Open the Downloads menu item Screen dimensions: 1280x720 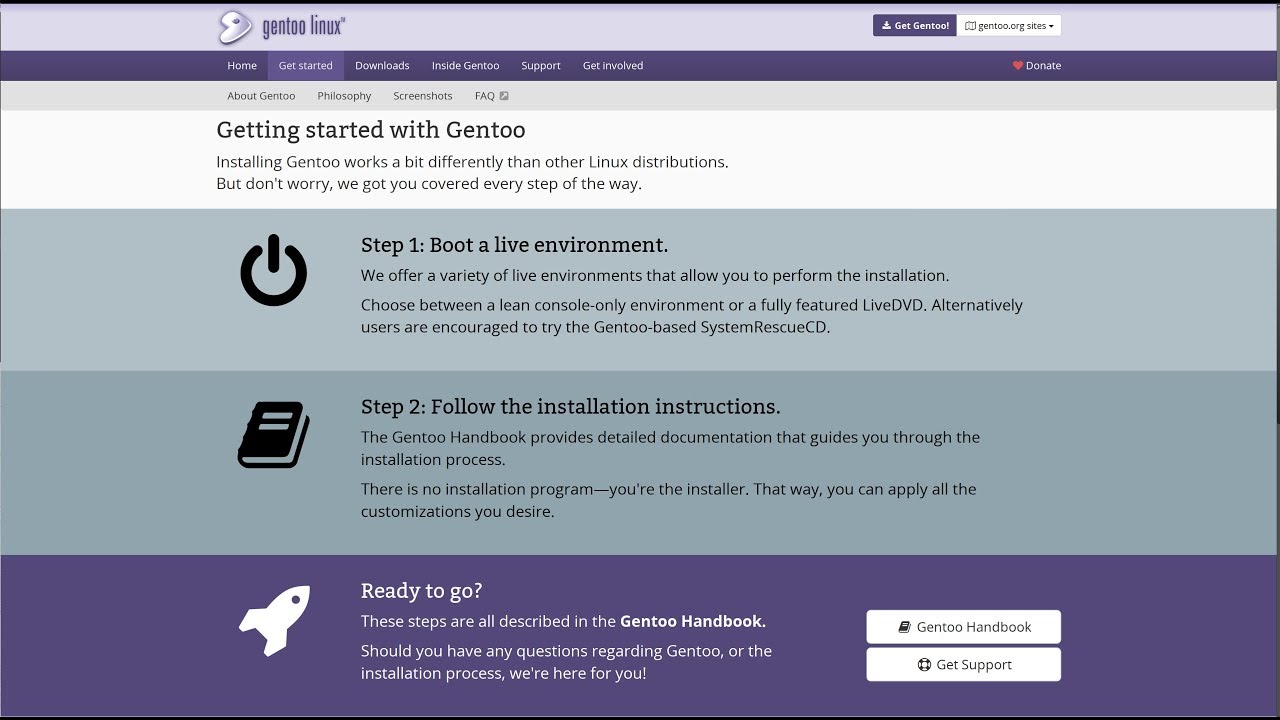click(x=382, y=66)
